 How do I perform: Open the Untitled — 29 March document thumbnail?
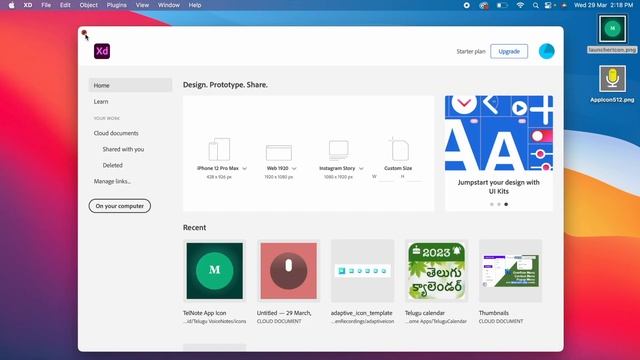point(289,271)
